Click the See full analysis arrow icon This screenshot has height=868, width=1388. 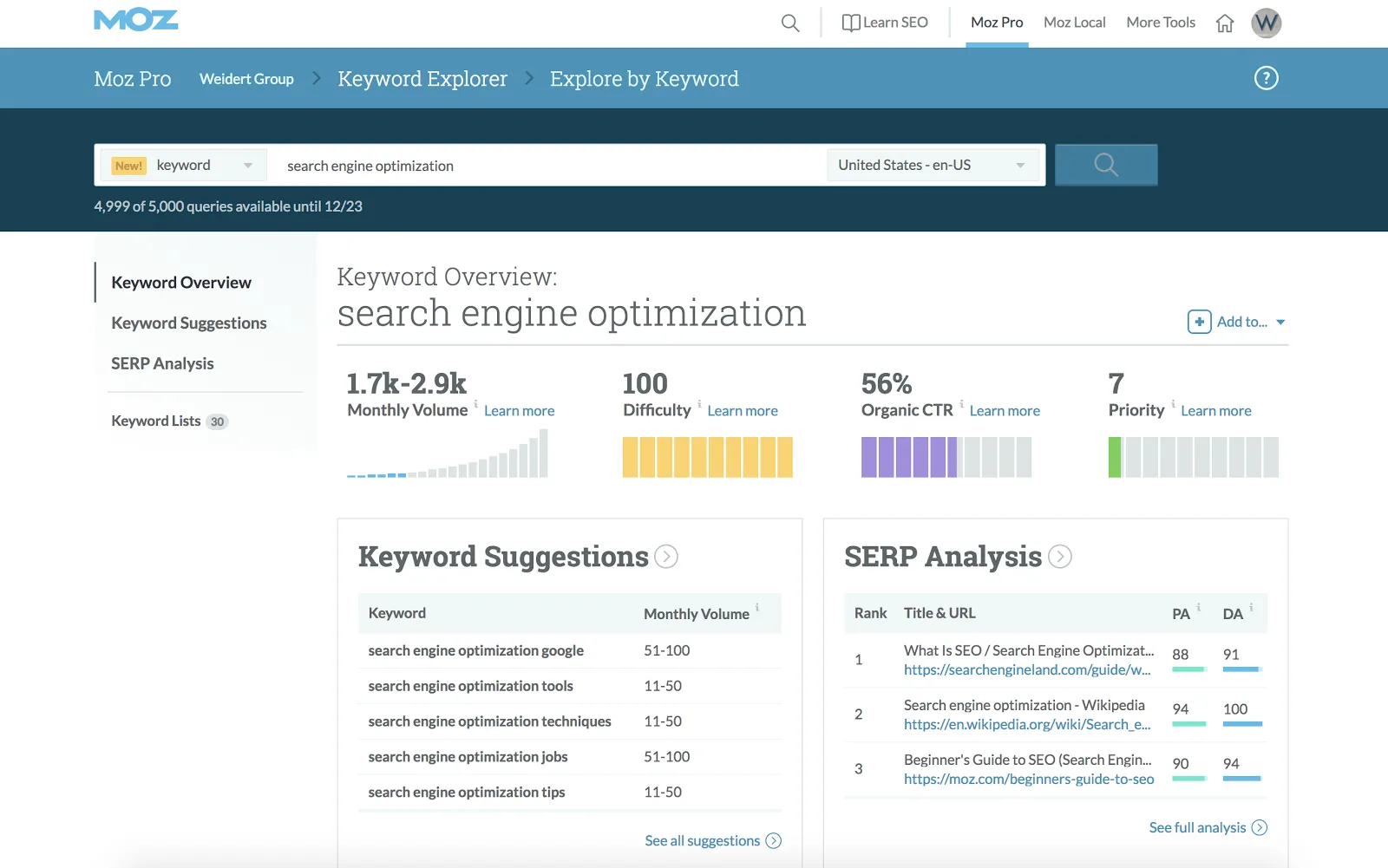coord(1260,828)
